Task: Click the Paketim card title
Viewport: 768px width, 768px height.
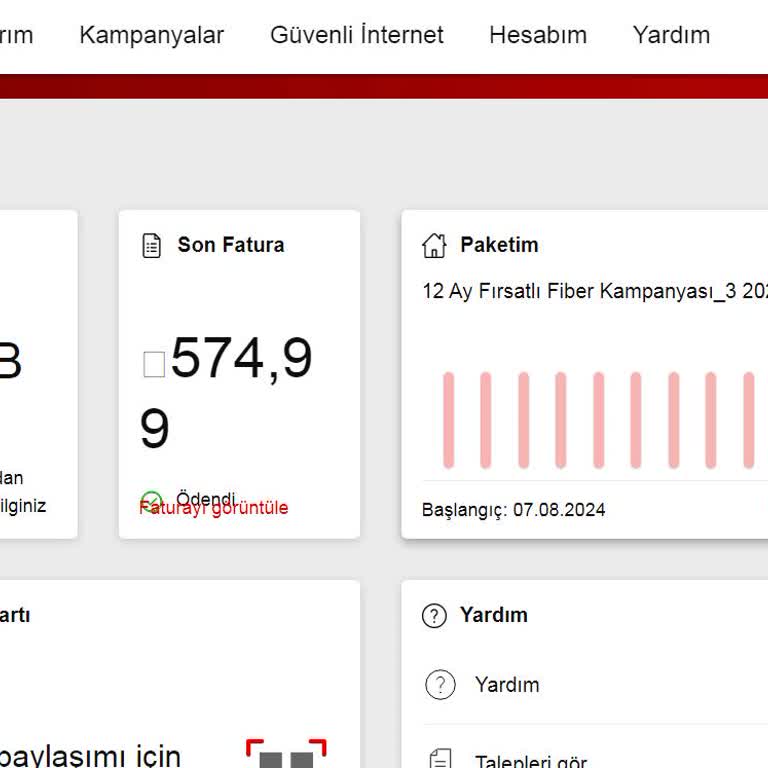Action: (499, 245)
